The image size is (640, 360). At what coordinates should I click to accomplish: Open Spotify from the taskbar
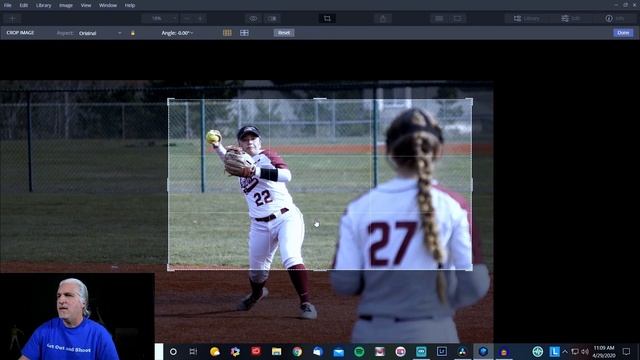click(359, 351)
